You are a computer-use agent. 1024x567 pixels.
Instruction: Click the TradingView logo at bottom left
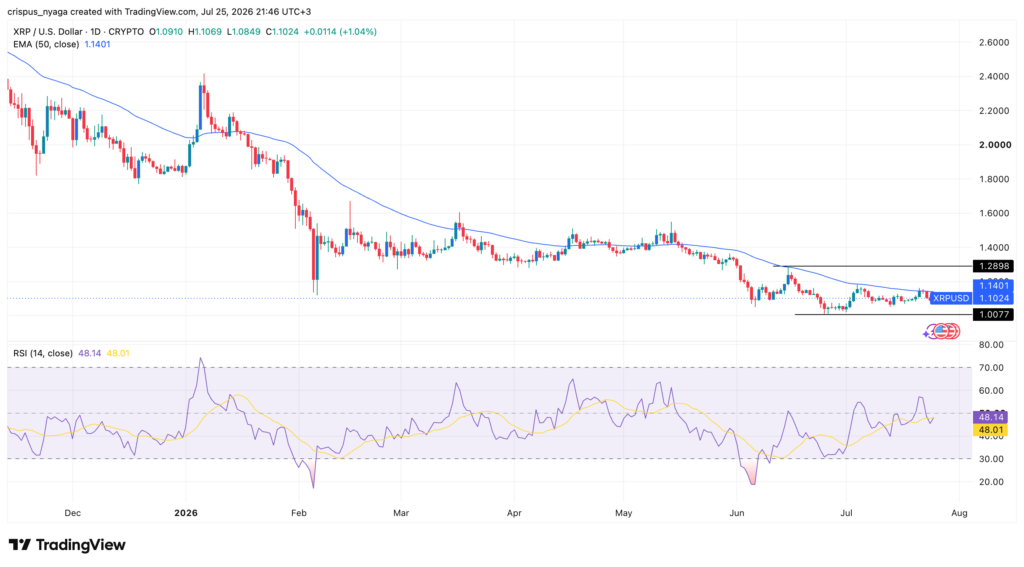[x=67, y=545]
